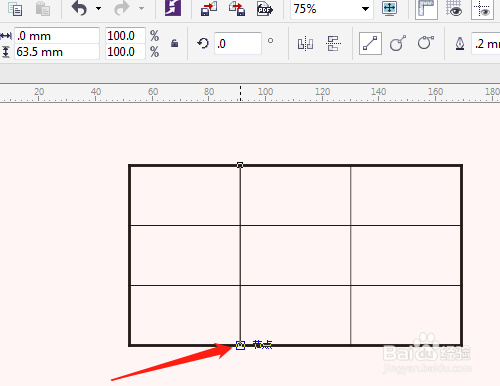The image size is (500, 386).
Task: Click the object width field
Action: (x=57, y=36)
